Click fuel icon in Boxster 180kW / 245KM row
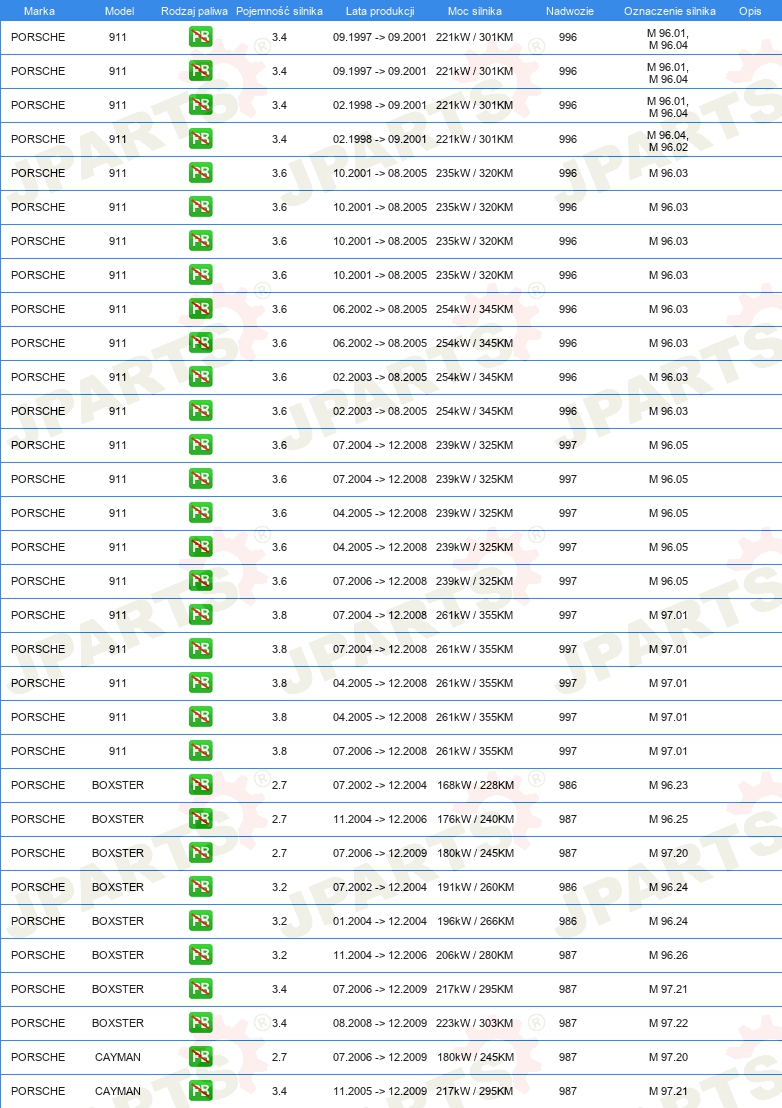This screenshot has width=782, height=1108. (201, 853)
